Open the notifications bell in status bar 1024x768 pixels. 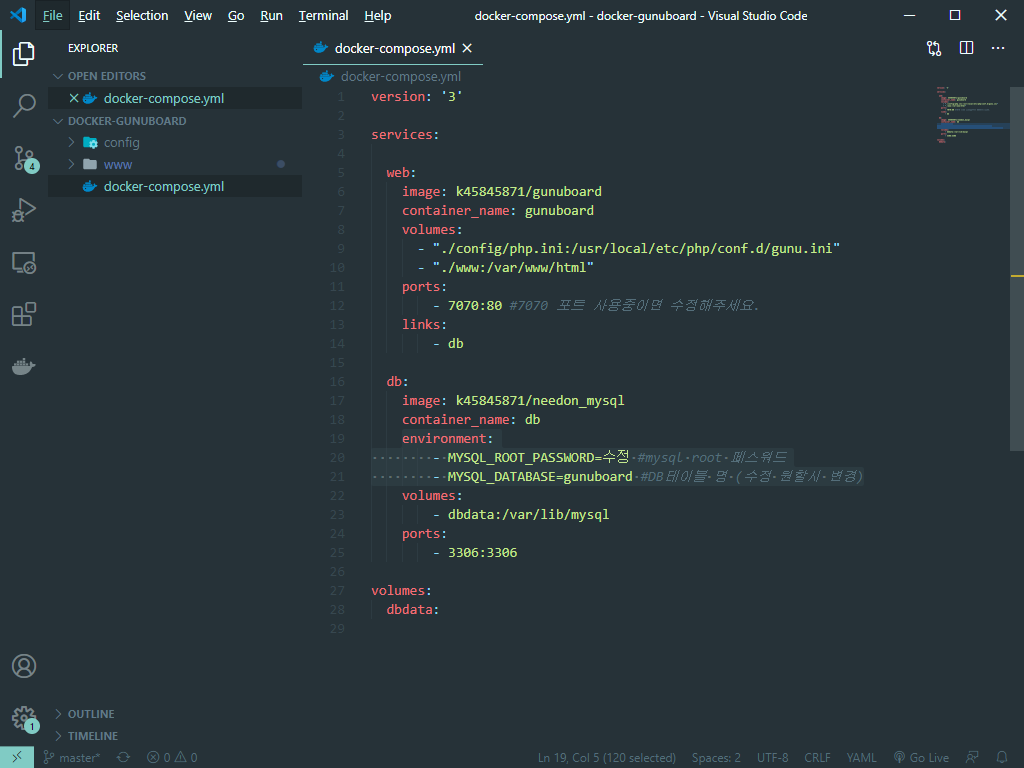pos(1002,757)
